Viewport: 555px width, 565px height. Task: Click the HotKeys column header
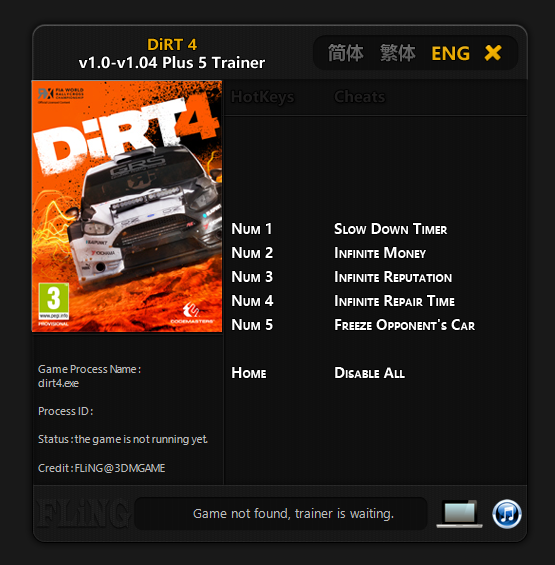[262, 97]
